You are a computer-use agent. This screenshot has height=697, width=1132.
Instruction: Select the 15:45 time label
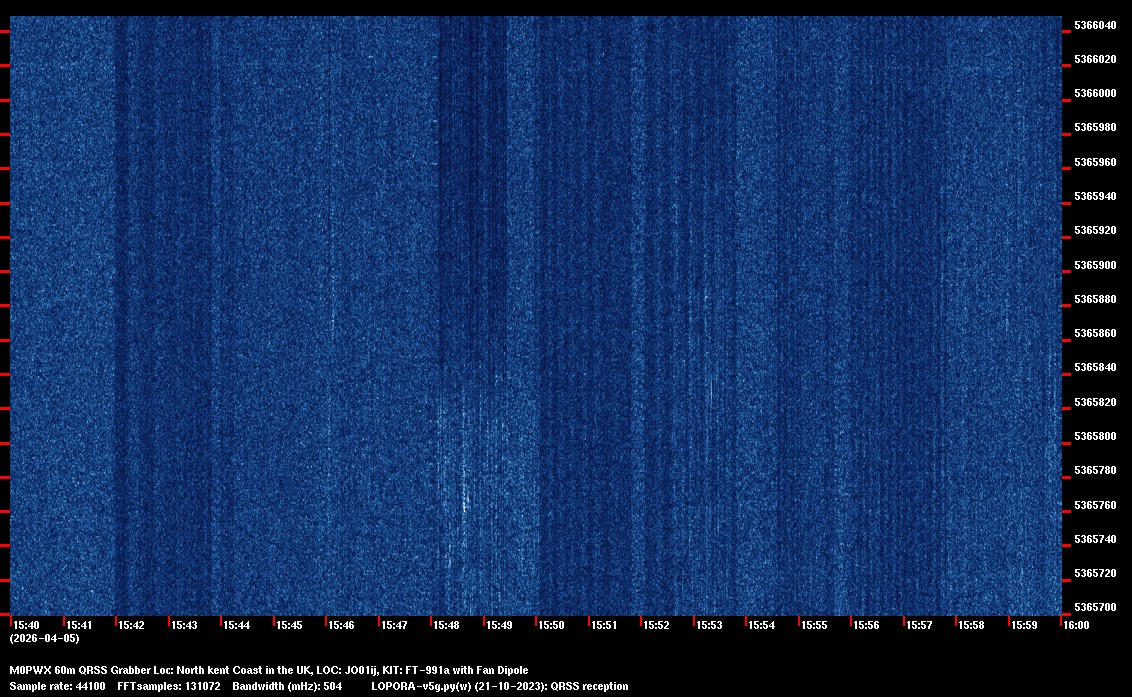pyautogui.click(x=289, y=625)
